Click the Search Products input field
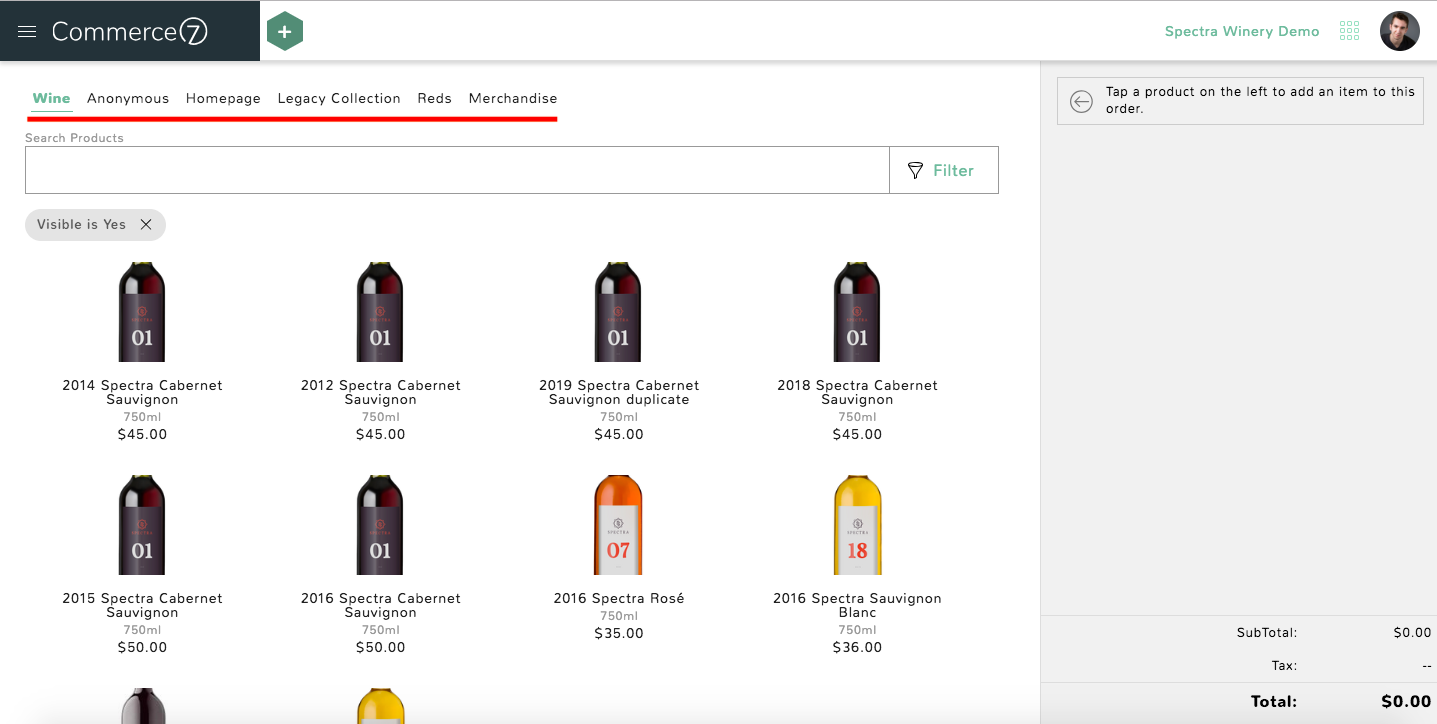Viewport: 1437px width, 724px height. pos(457,170)
